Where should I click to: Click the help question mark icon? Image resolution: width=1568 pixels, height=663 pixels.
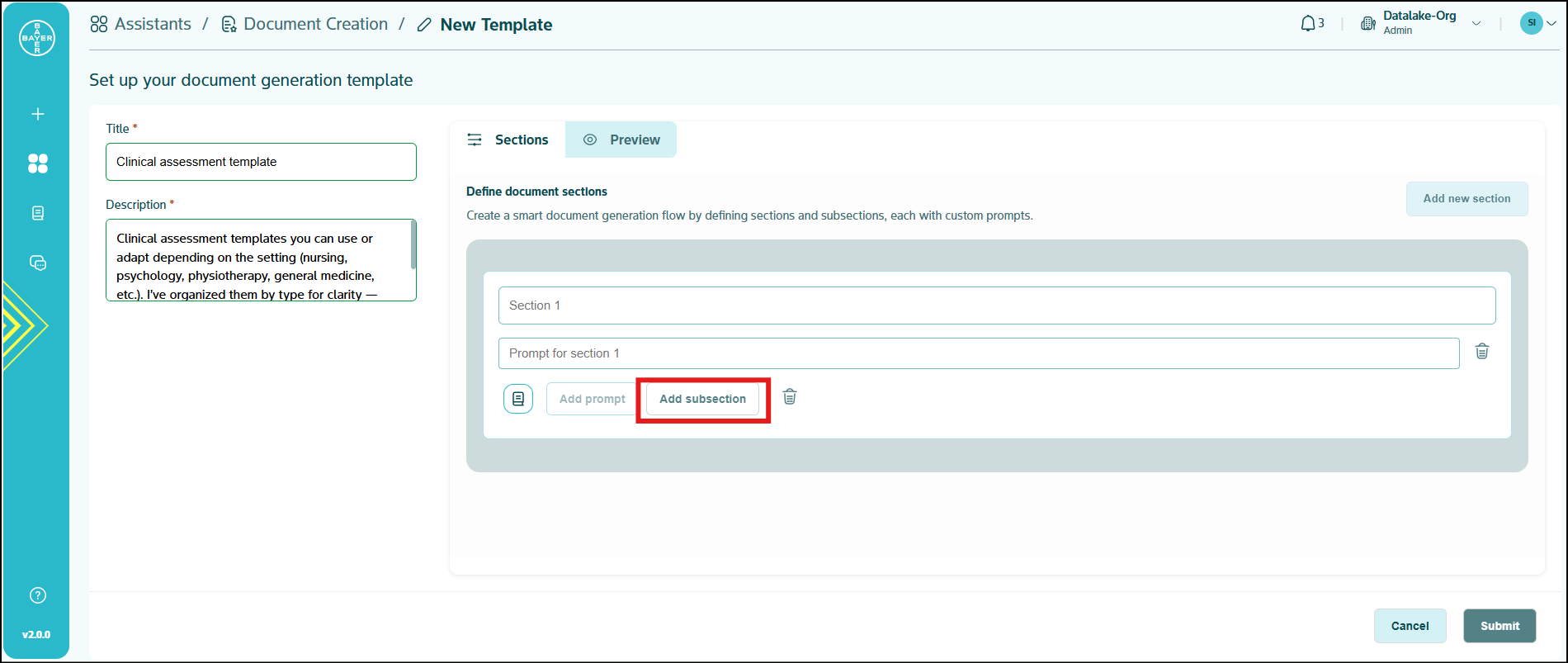[x=38, y=595]
